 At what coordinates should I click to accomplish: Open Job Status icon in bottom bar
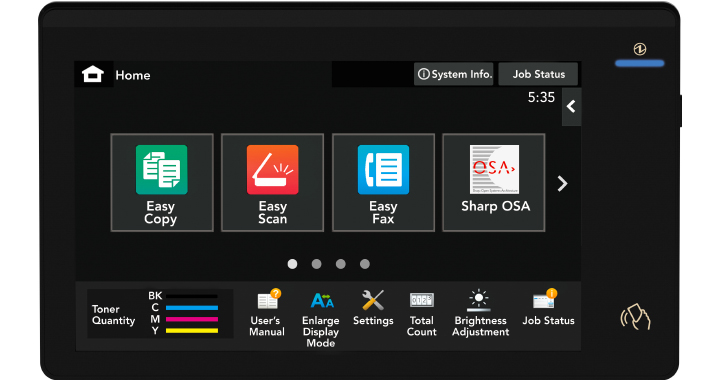548,308
